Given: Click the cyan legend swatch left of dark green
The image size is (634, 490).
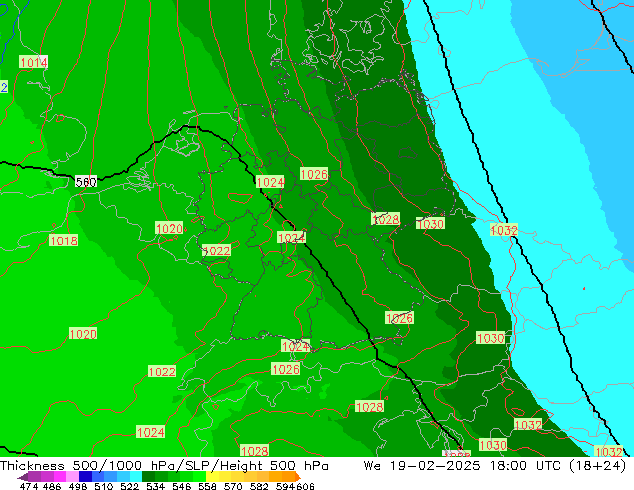Looking at the screenshot, I should pos(135,476).
